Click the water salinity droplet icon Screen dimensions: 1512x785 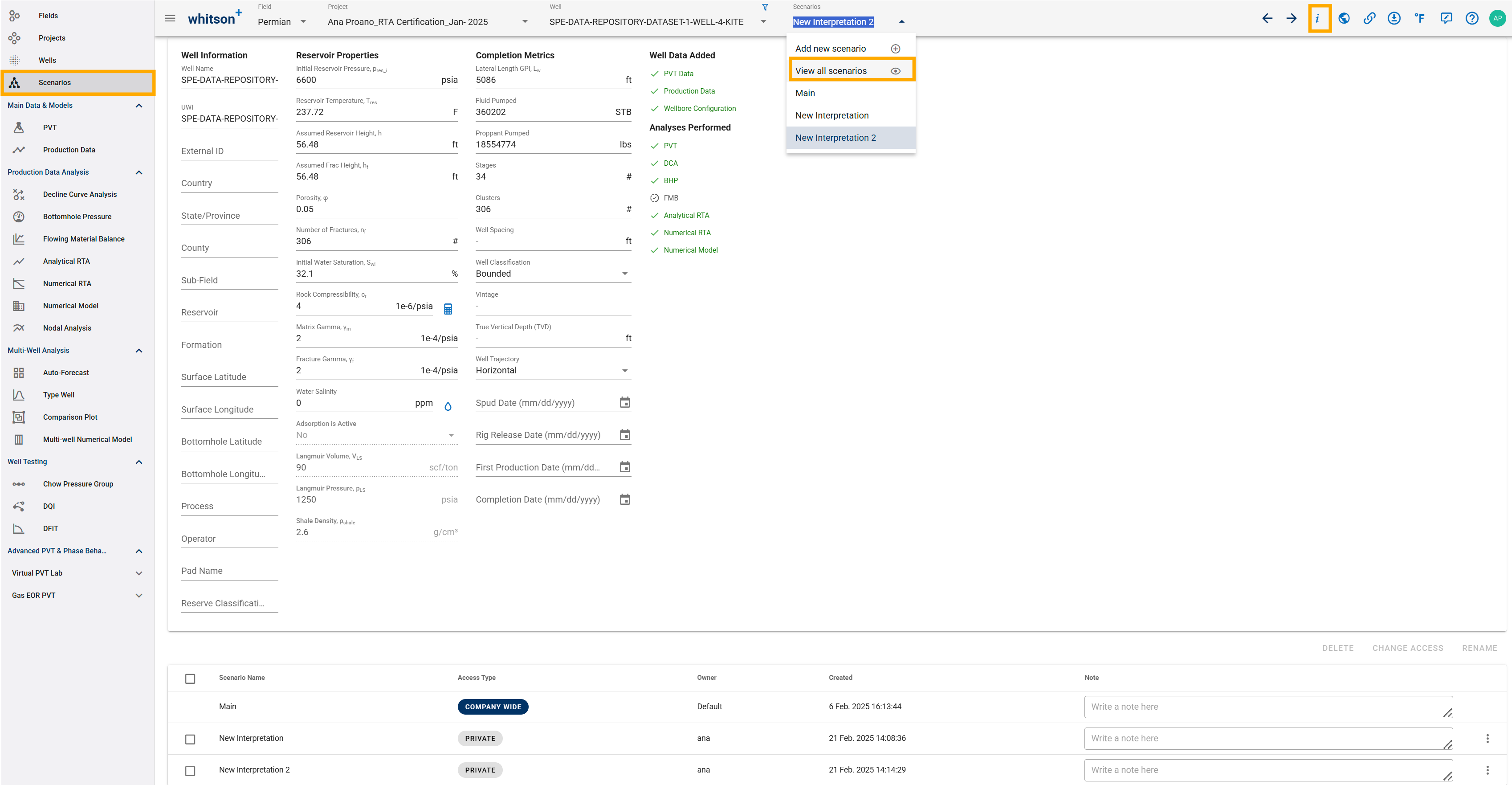(x=448, y=406)
